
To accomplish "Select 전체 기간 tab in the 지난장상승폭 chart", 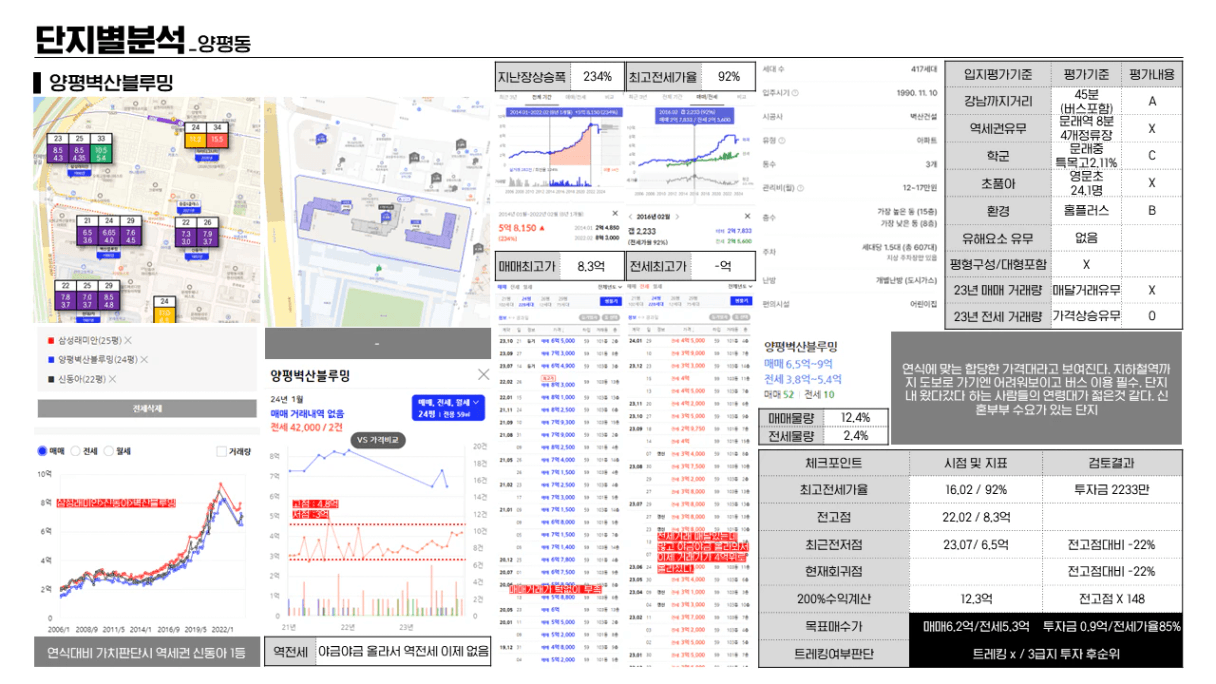I will tap(541, 97).
